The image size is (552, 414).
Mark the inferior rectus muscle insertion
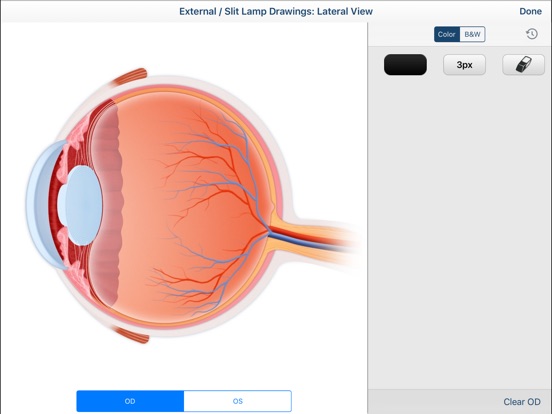133,335
